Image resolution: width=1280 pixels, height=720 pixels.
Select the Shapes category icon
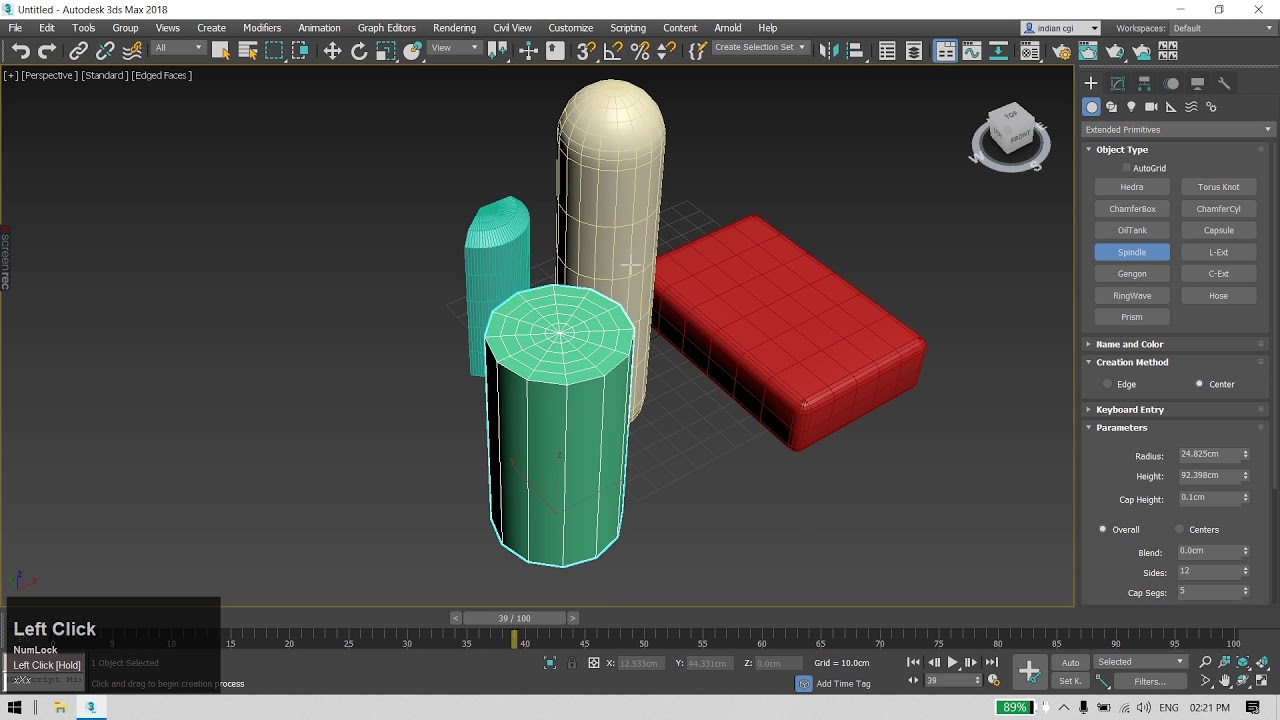click(x=1111, y=107)
